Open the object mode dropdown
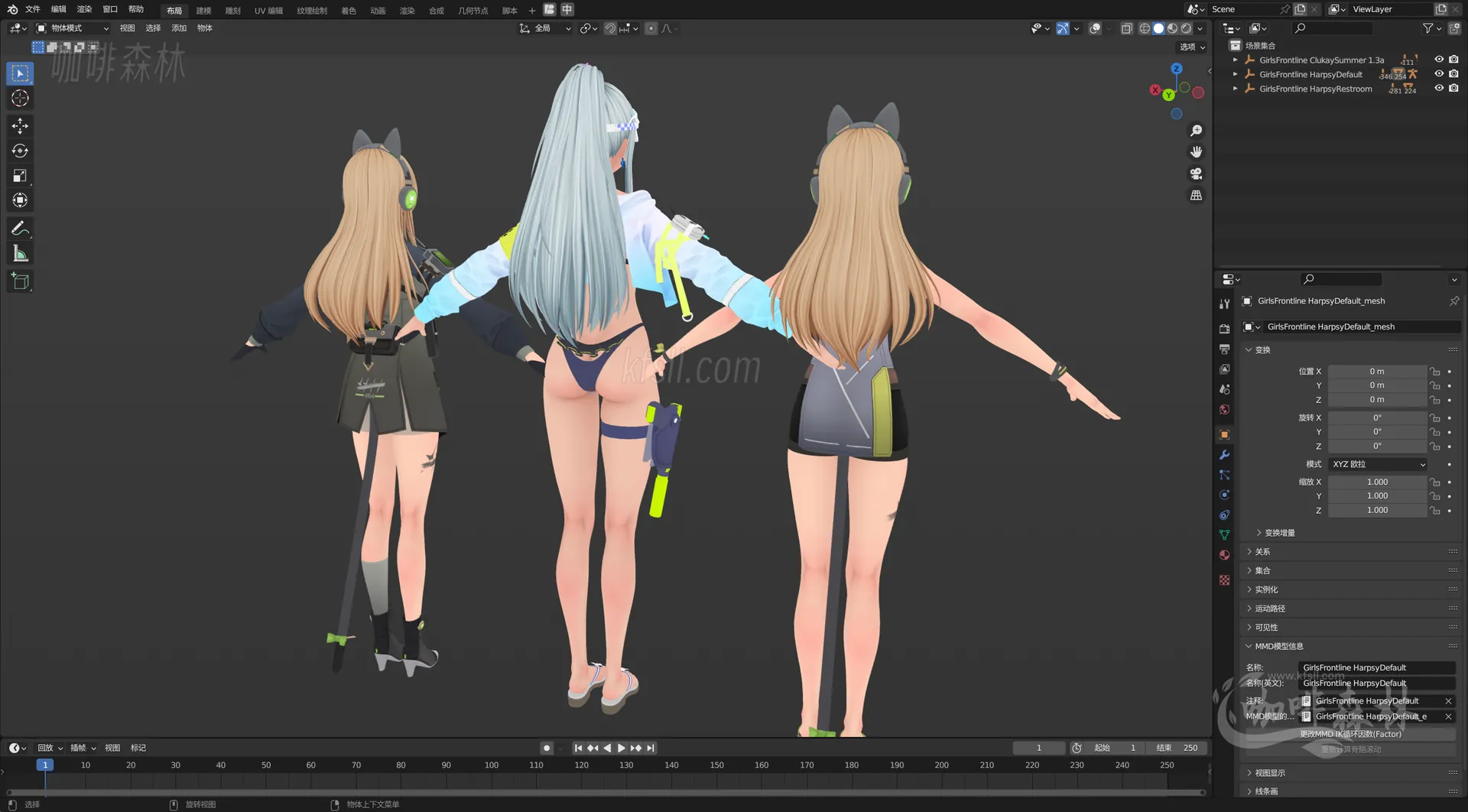 coord(73,28)
